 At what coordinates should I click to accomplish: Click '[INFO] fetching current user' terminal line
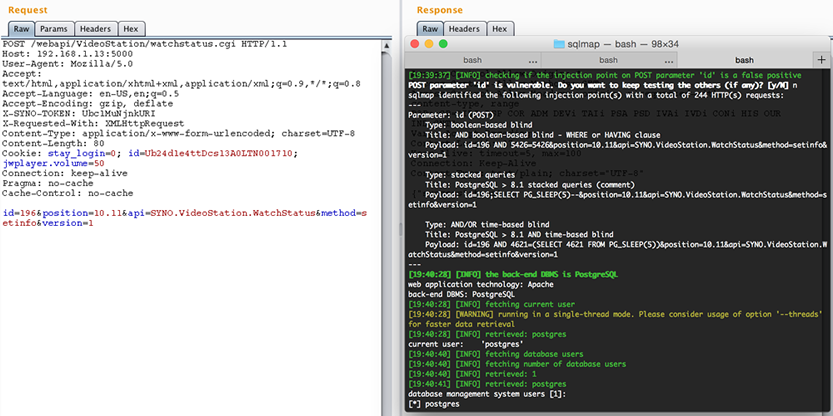click(x=491, y=304)
